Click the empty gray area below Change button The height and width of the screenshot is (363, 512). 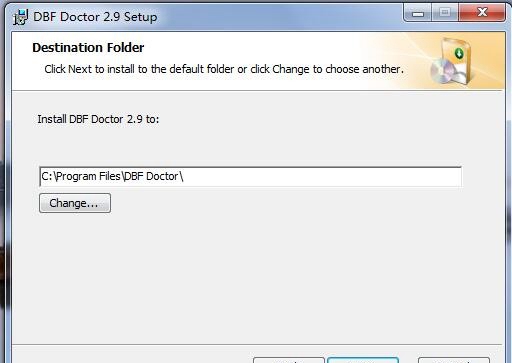click(x=257, y=277)
